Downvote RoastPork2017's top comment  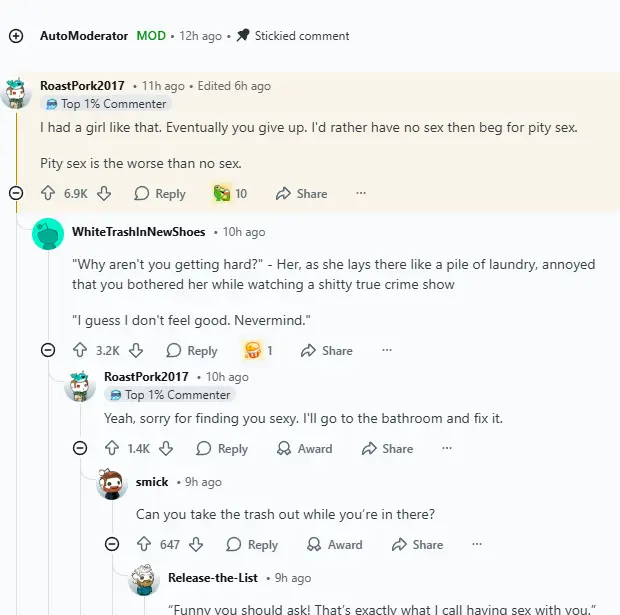point(104,193)
